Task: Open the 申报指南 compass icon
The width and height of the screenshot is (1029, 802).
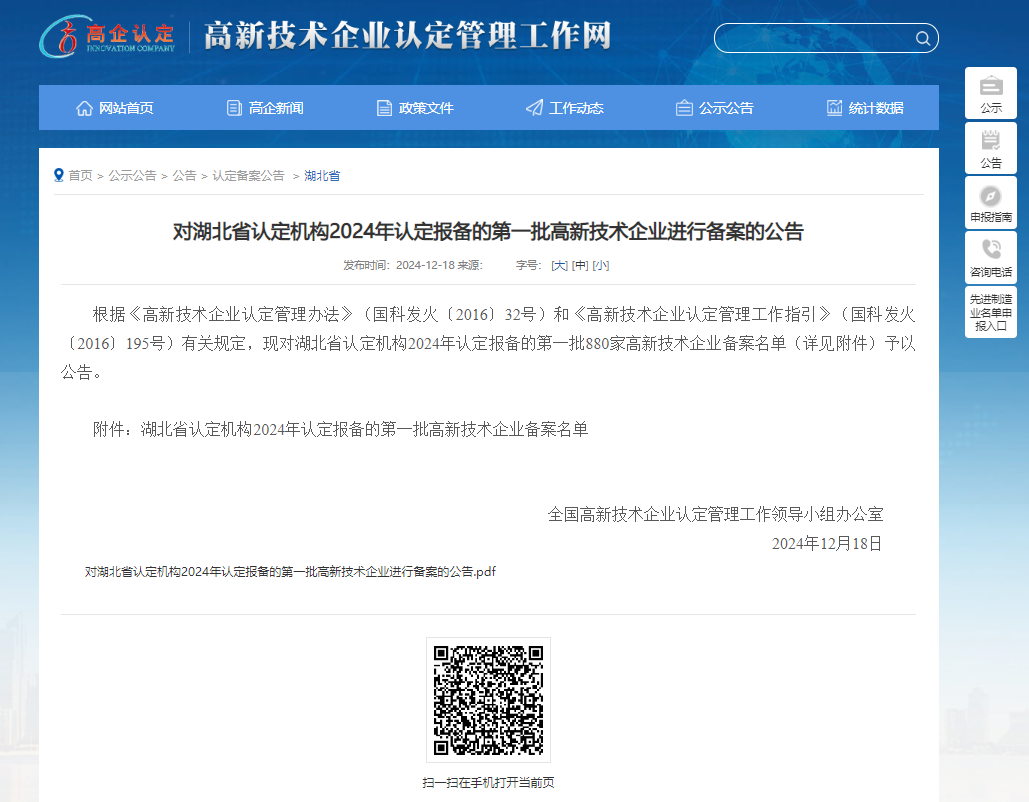Action: [990, 196]
